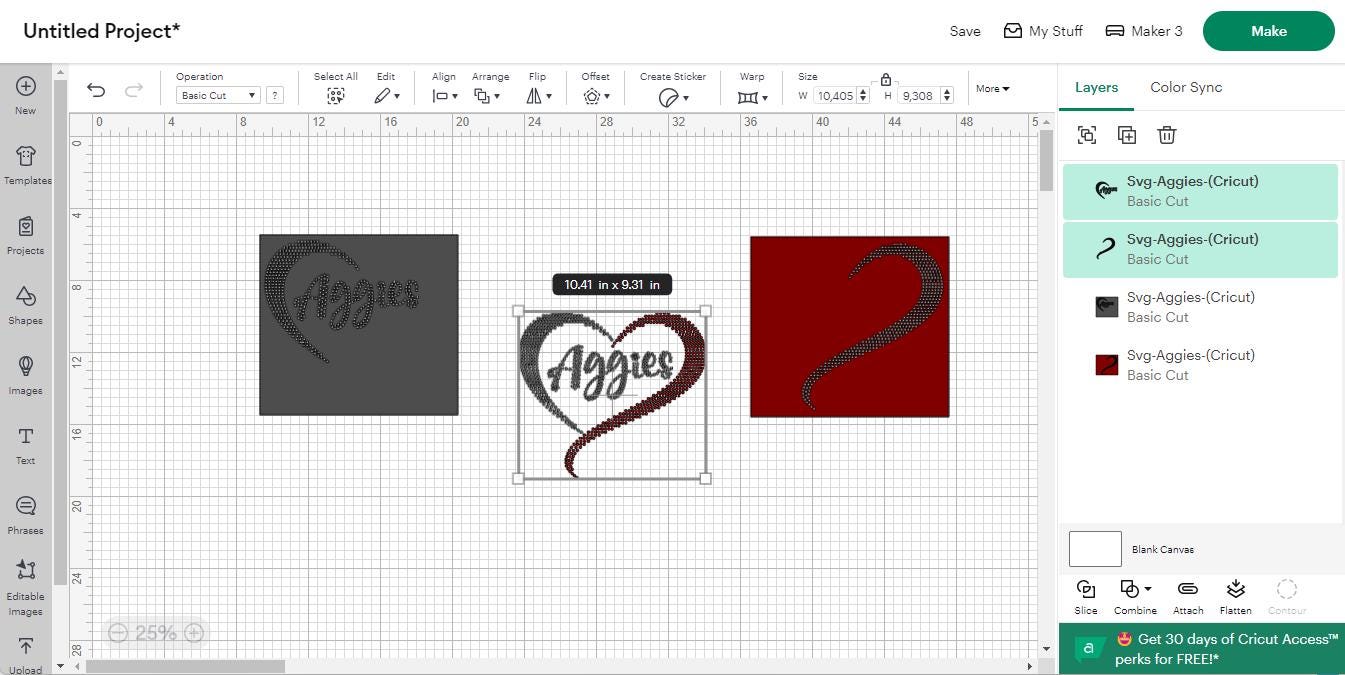Select the Maker 3 machine
This screenshot has height=675, width=1345.
pos(1144,31)
